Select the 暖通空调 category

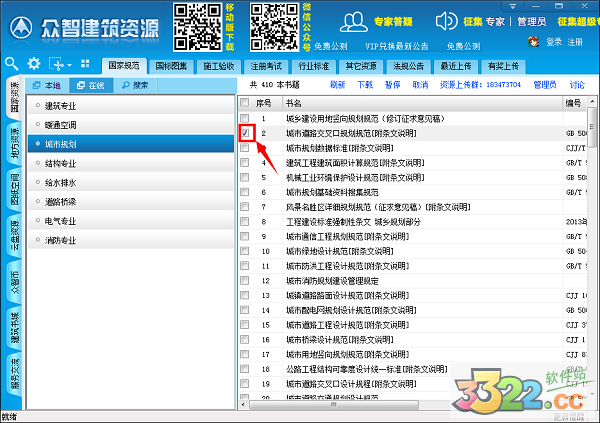click(x=131, y=125)
